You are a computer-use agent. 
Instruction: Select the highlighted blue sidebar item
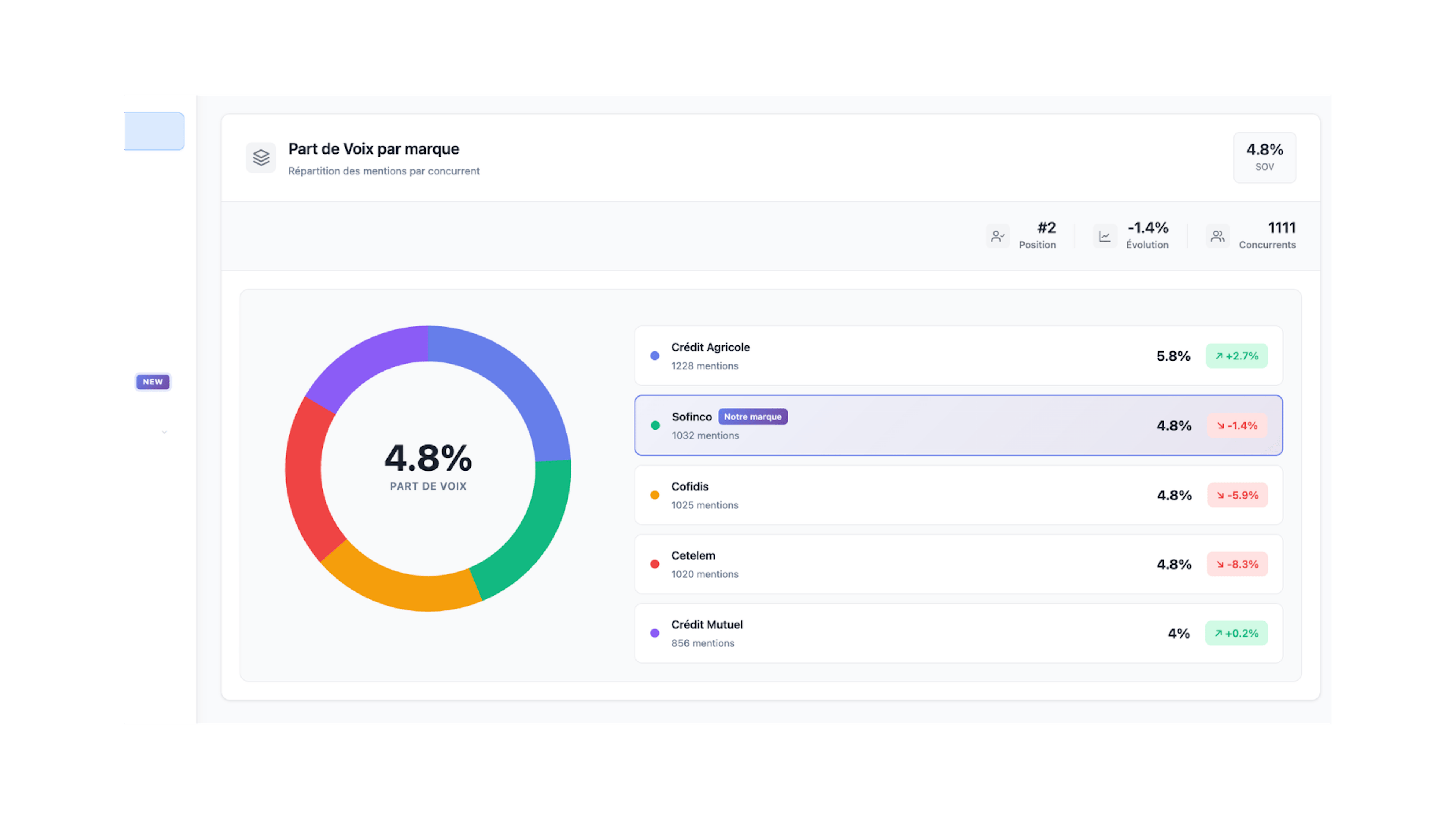(x=154, y=131)
